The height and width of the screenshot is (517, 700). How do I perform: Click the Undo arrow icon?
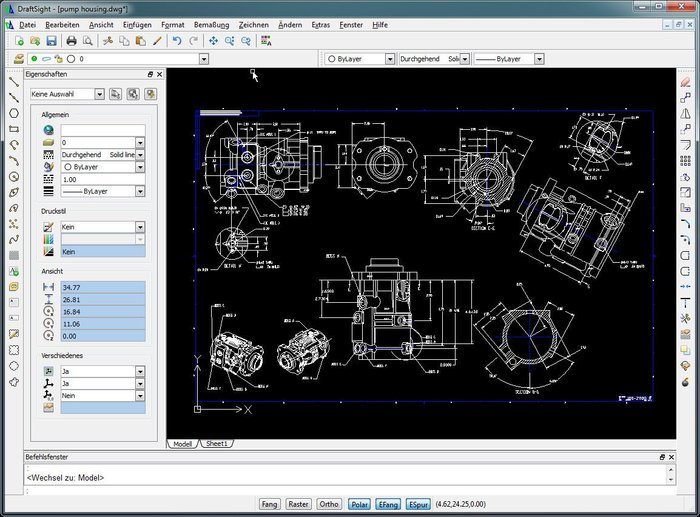177,41
